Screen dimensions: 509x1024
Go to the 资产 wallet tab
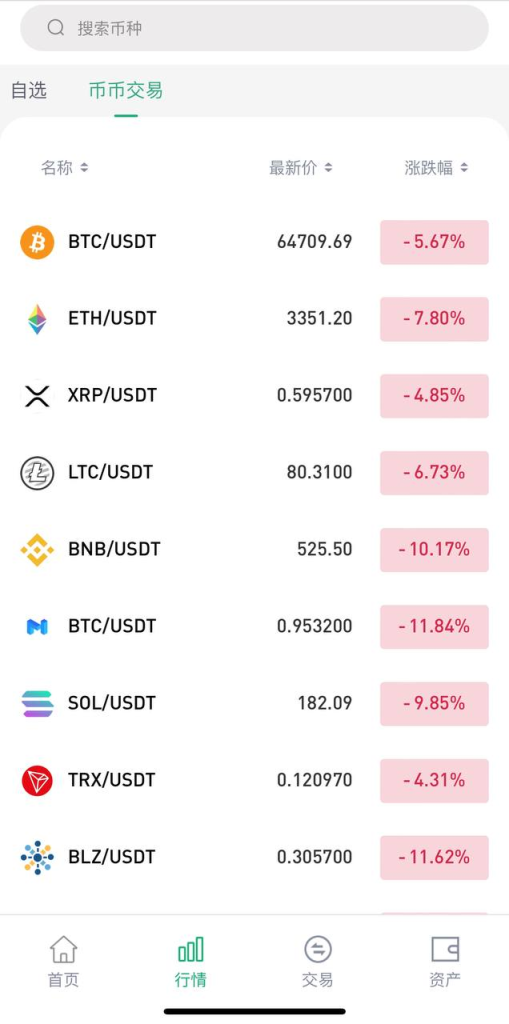445,960
